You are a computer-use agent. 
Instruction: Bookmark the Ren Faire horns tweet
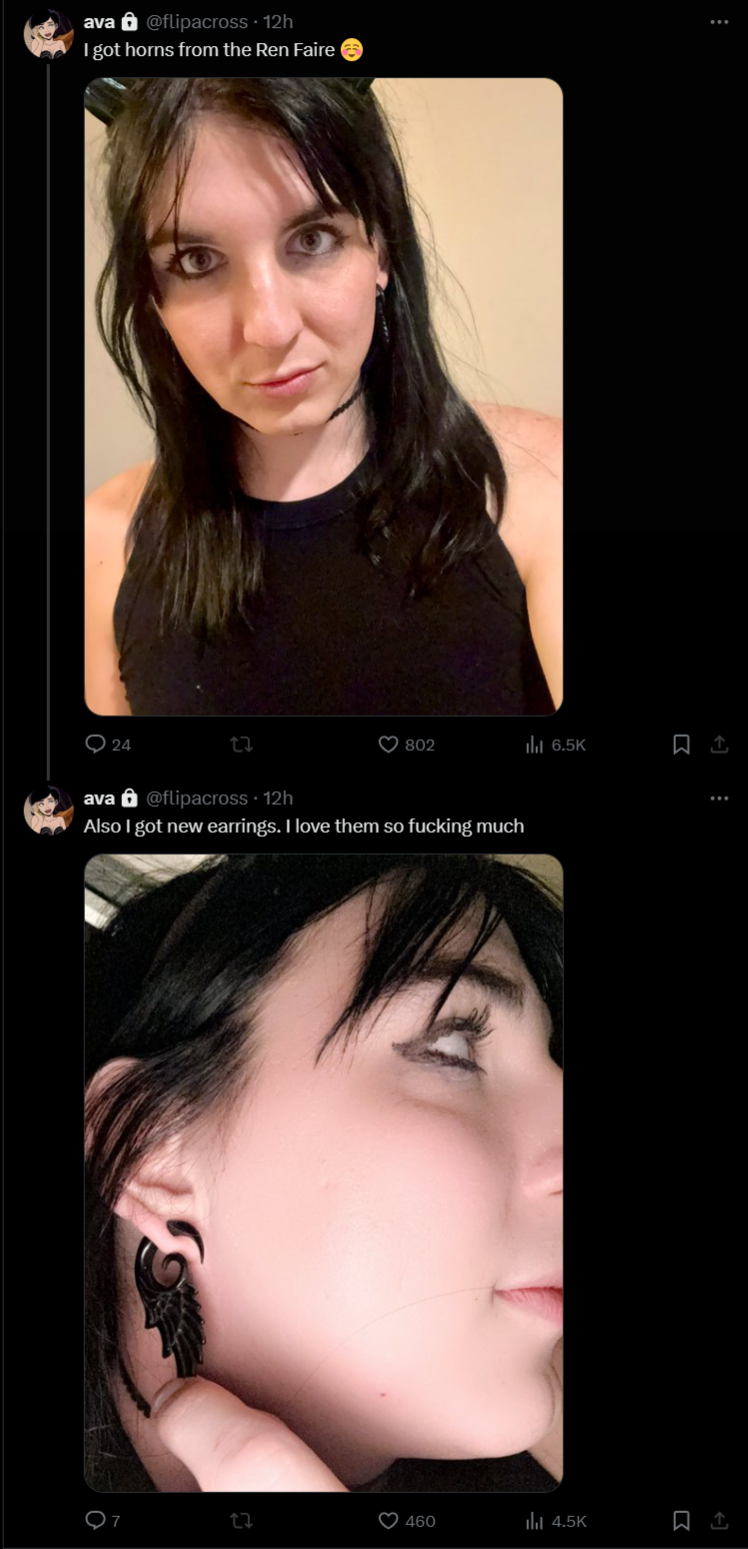coord(681,744)
